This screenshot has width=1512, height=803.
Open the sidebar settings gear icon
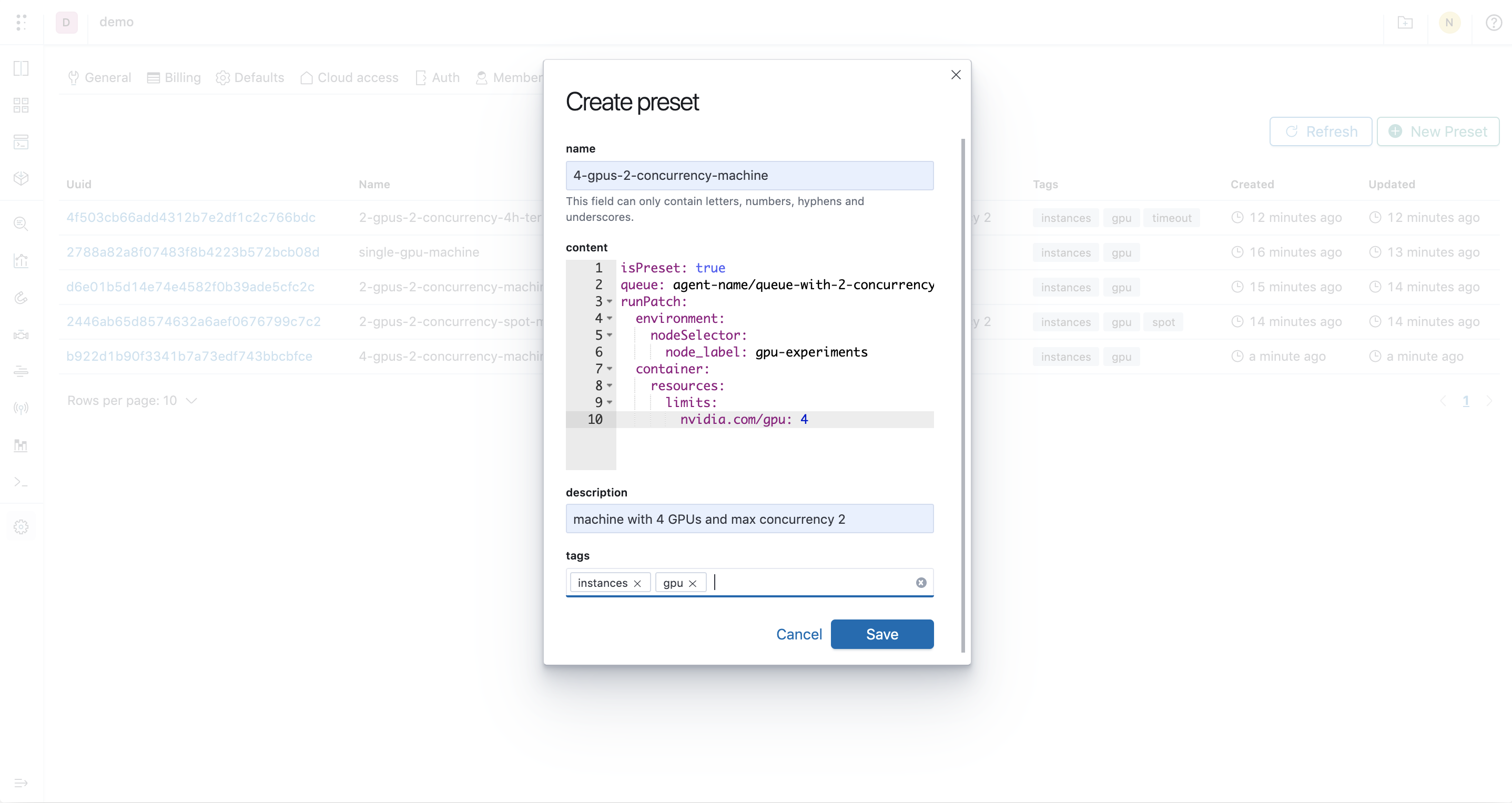click(x=21, y=527)
